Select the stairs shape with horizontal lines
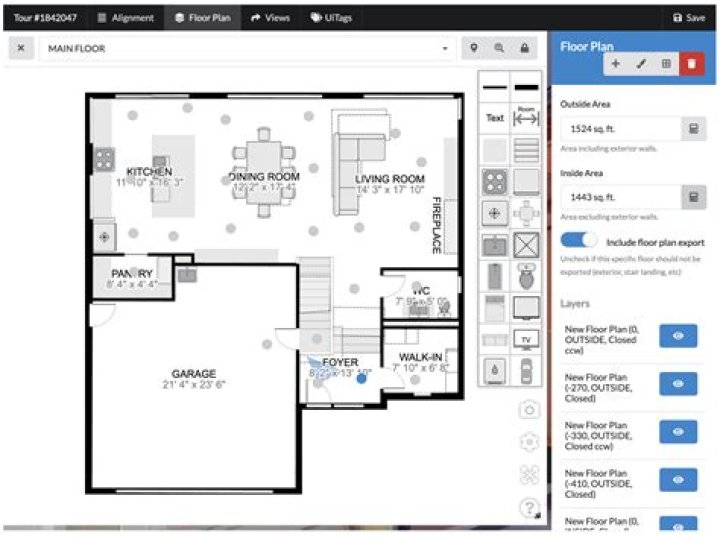This screenshot has width=720, height=539. pos(526,150)
